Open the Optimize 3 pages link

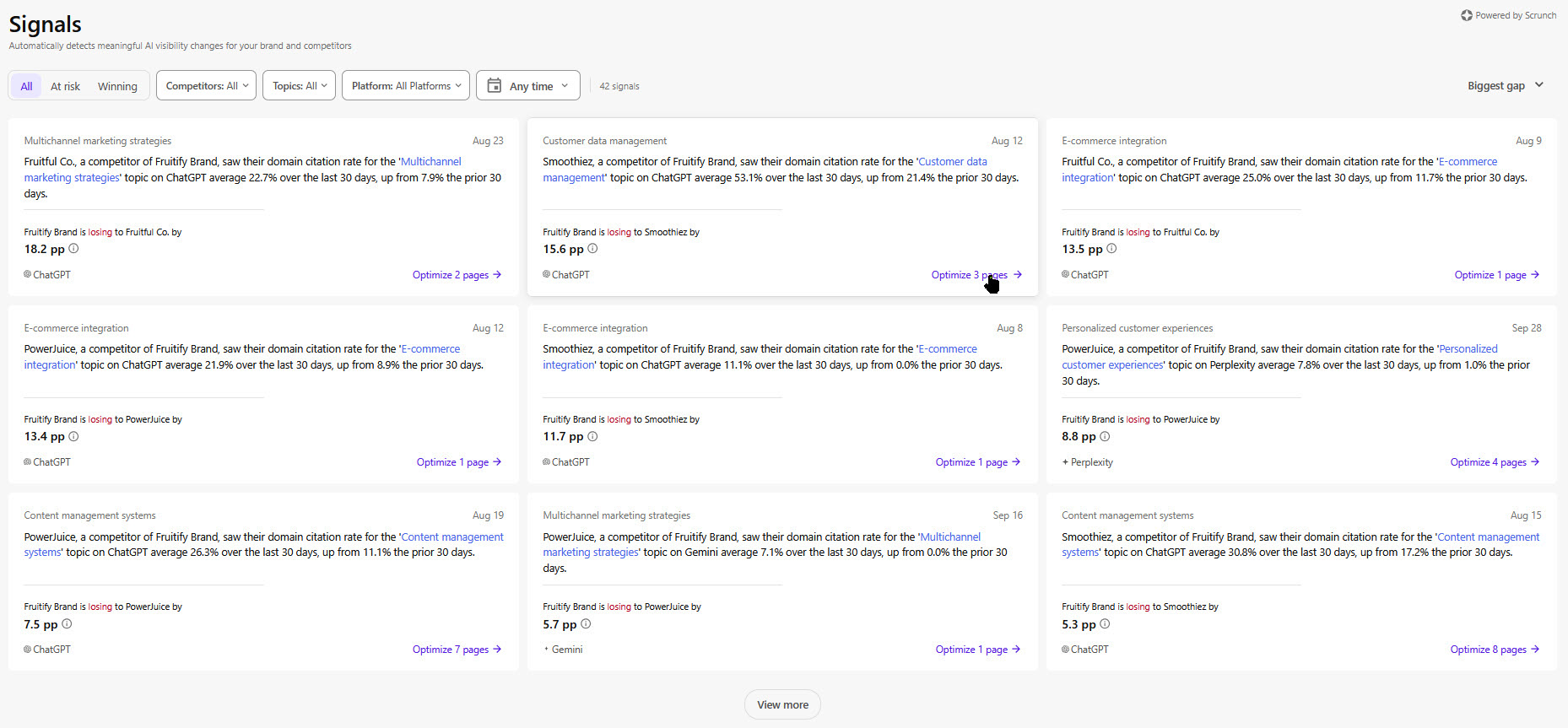(x=976, y=275)
